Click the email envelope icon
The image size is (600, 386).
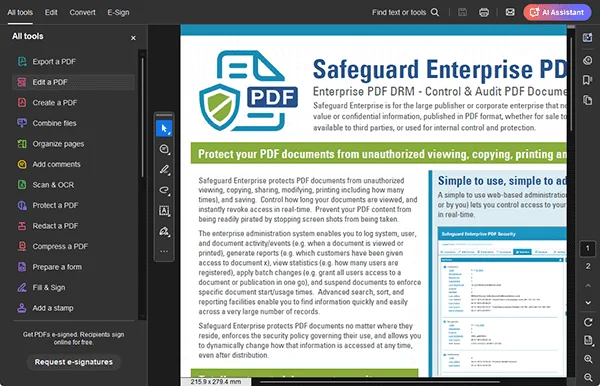510,12
